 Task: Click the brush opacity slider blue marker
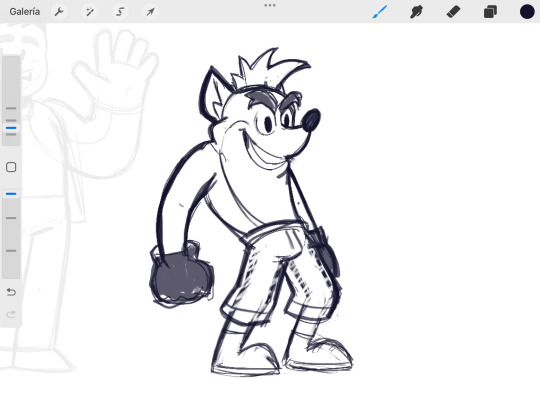(x=11, y=194)
